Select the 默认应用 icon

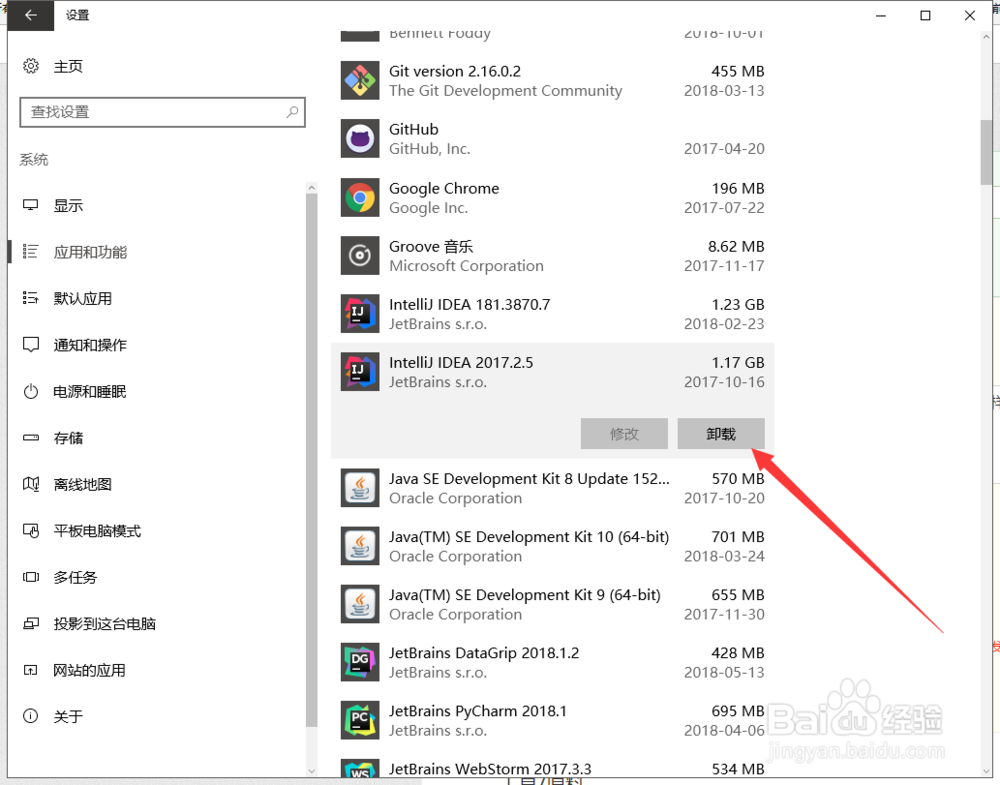pos(31,298)
